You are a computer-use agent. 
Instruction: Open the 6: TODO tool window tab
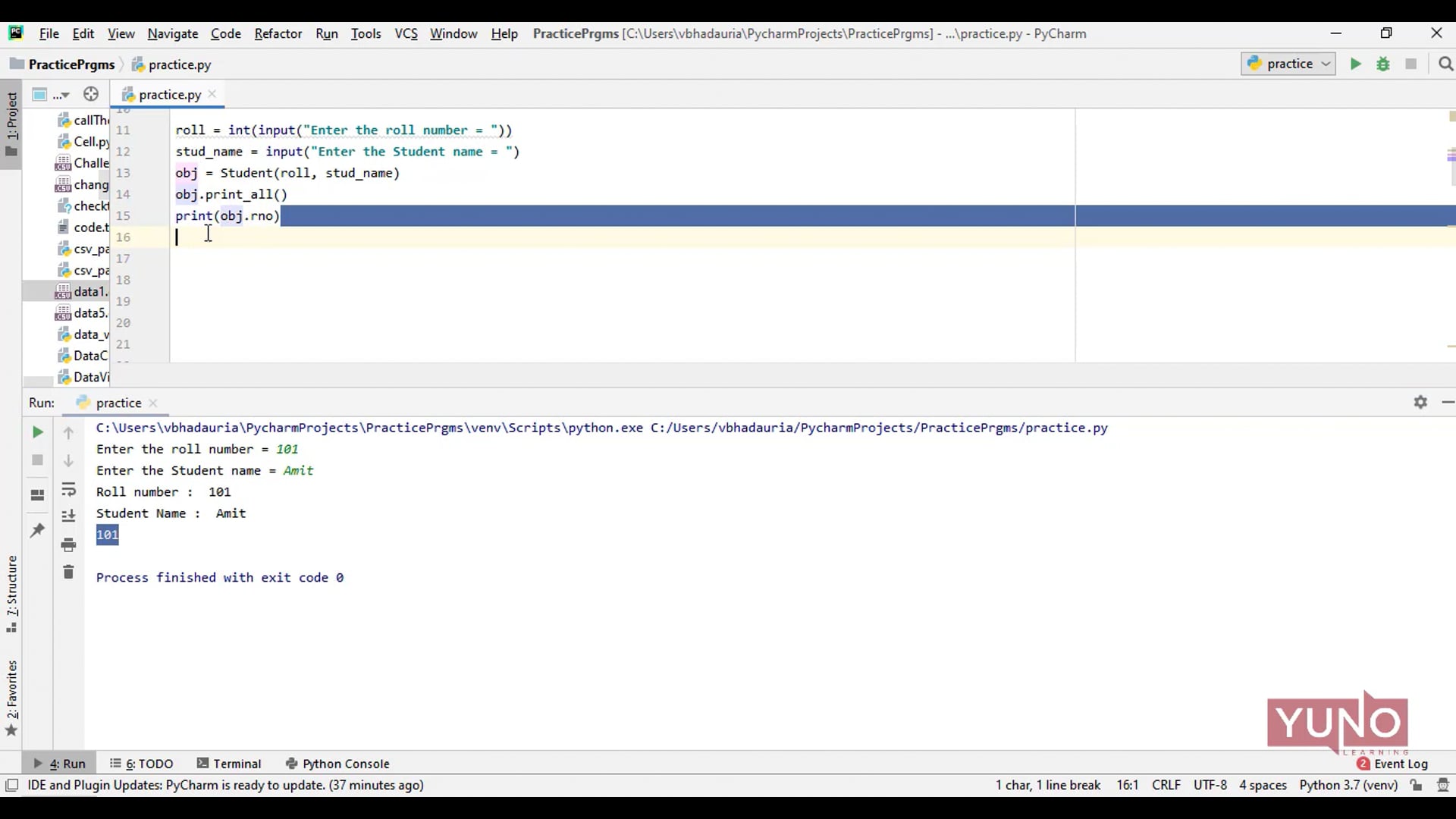(142, 764)
